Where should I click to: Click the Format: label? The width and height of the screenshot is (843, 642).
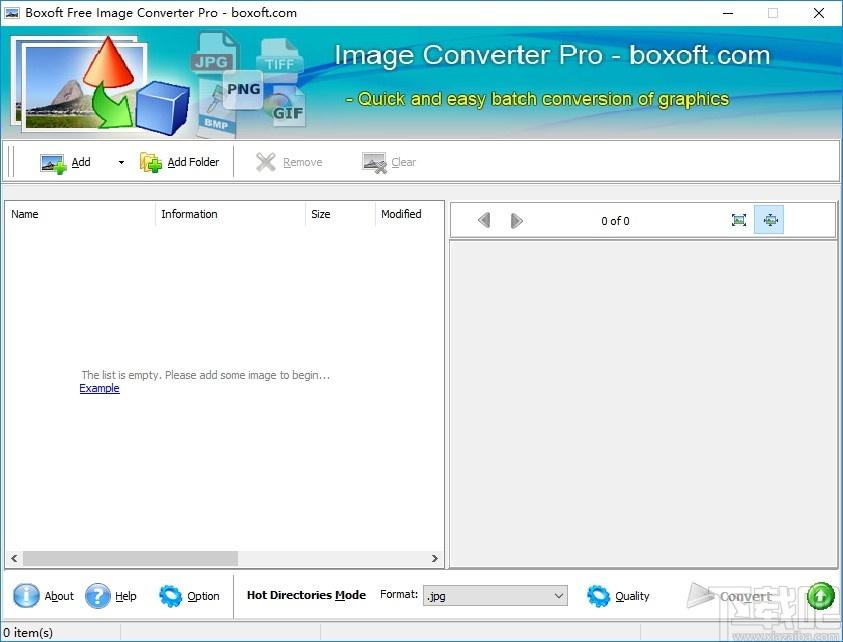pyautogui.click(x=399, y=594)
